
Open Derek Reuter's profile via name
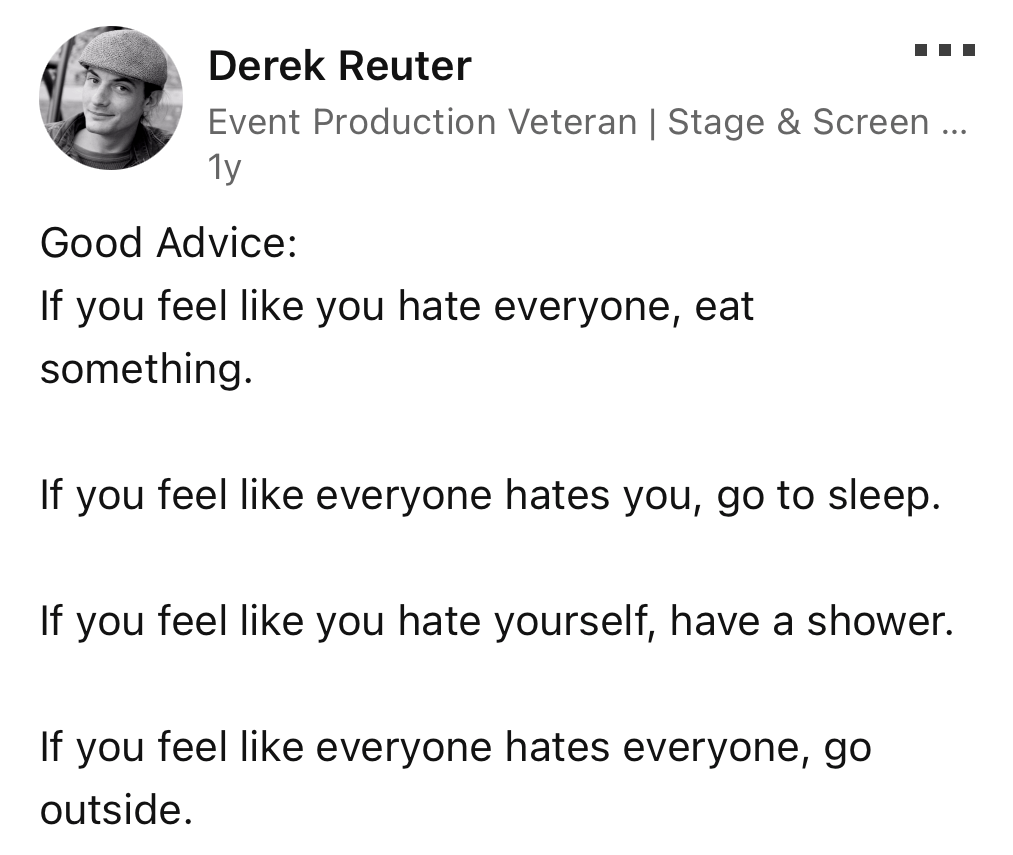pos(339,67)
